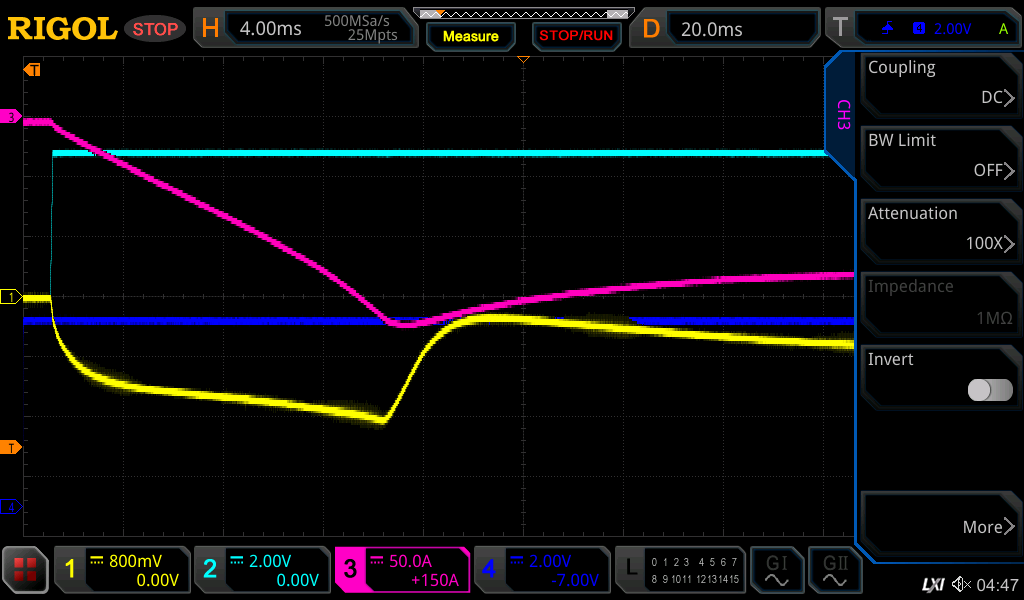Image resolution: width=1024 pixels, height=600 pixels.
Task: Toggle channel 2 cyan 2.00V label
Action: 261,570
